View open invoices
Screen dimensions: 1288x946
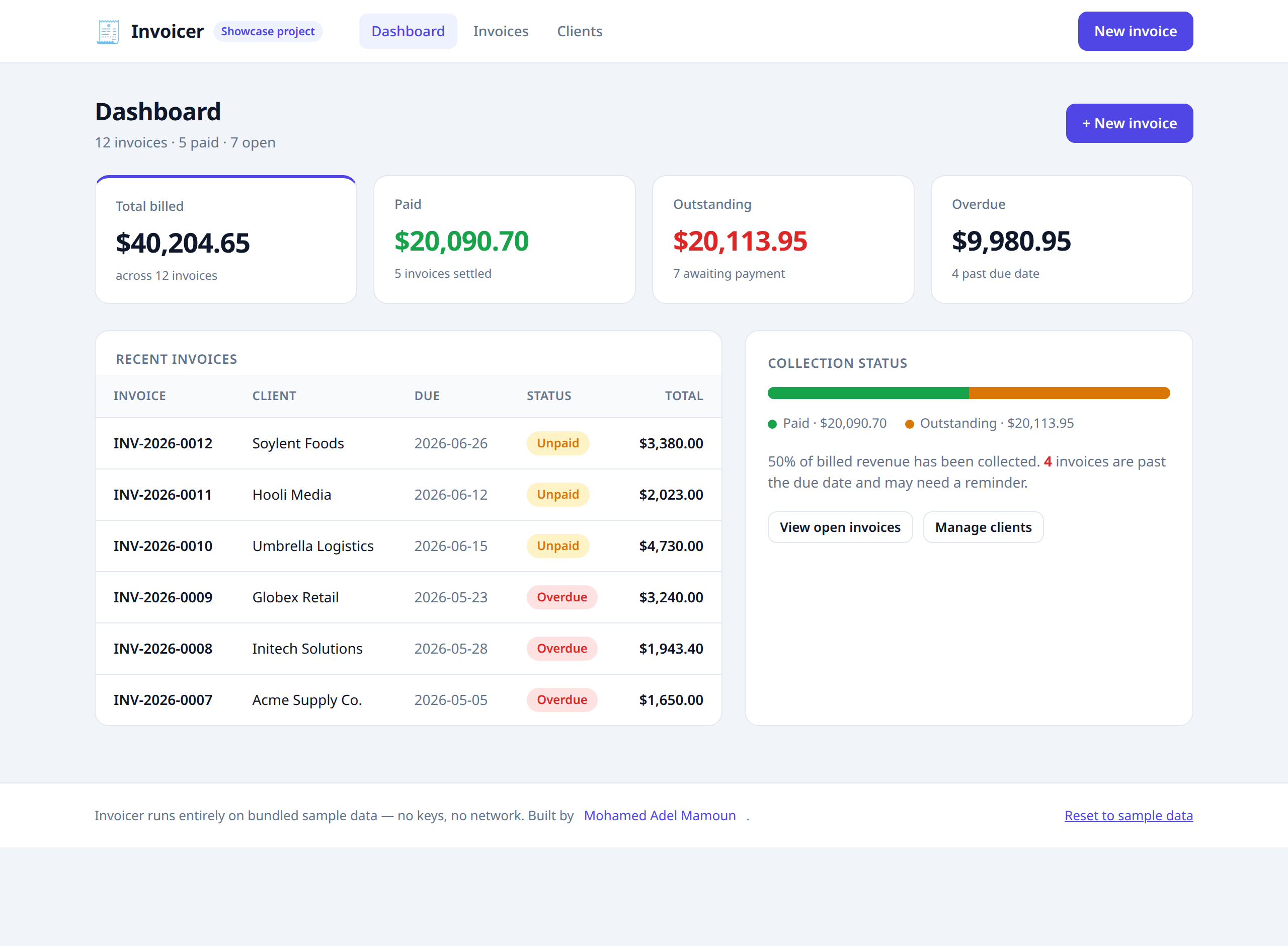point(839,527)
